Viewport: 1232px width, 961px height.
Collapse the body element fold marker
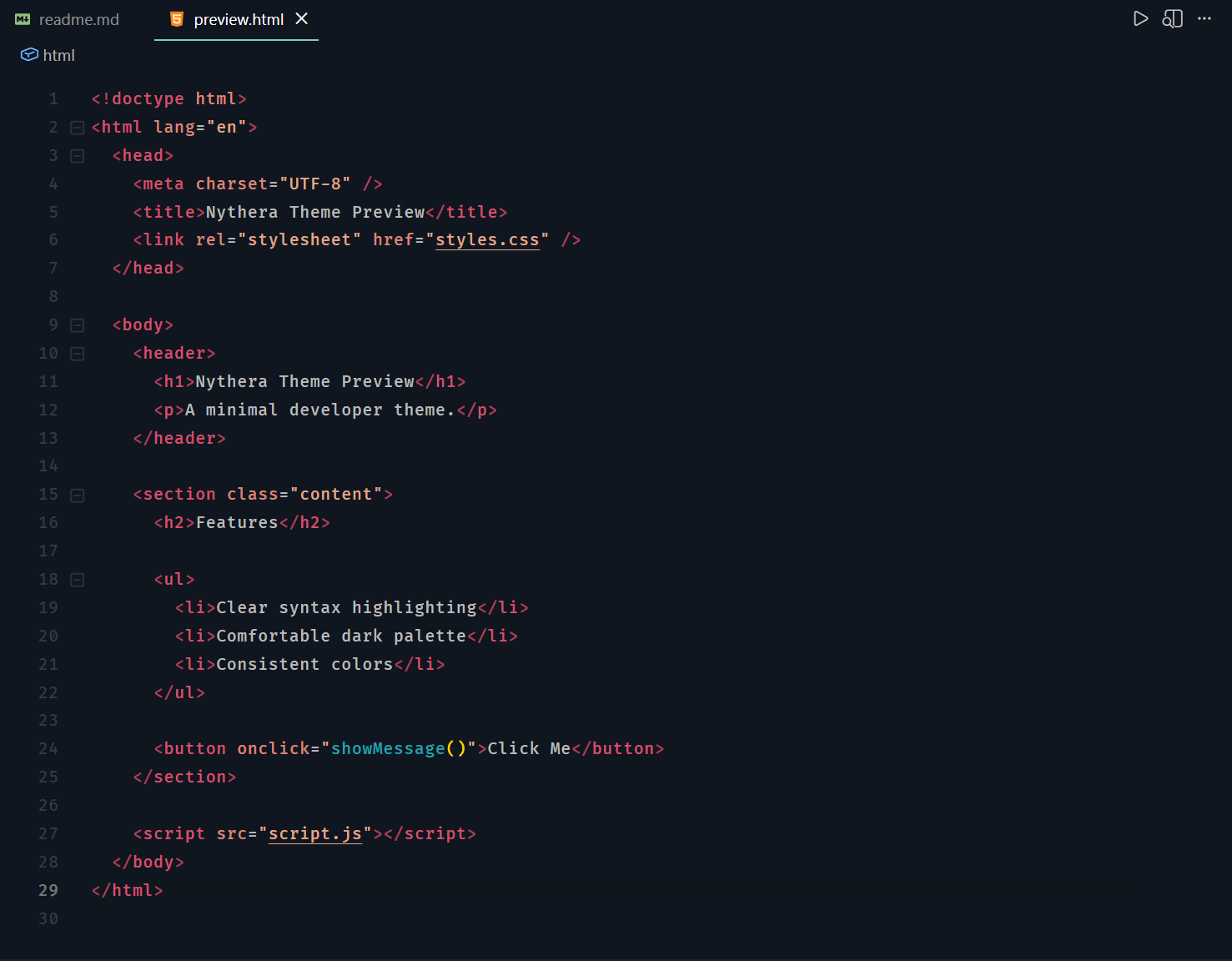point(77,325)
